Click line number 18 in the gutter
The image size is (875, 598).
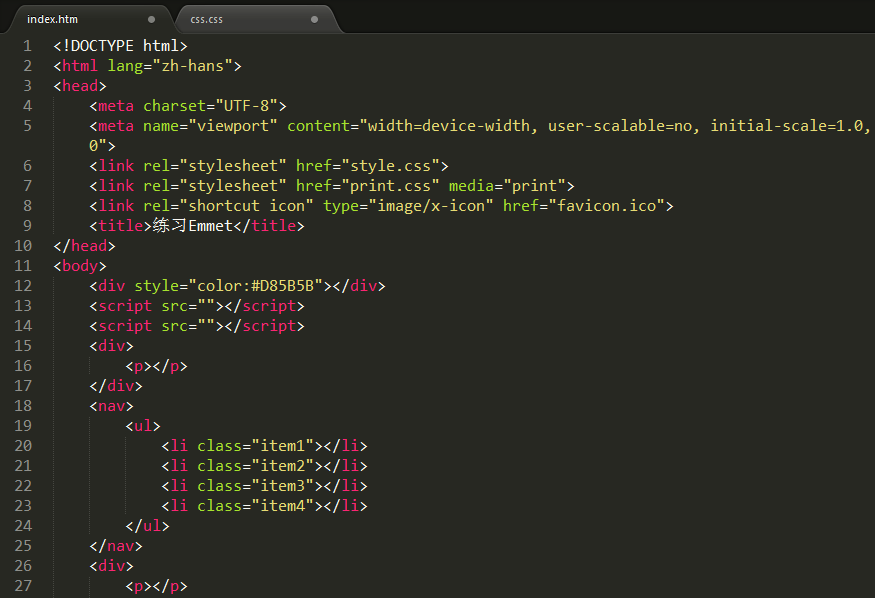(x=23, y=406)
